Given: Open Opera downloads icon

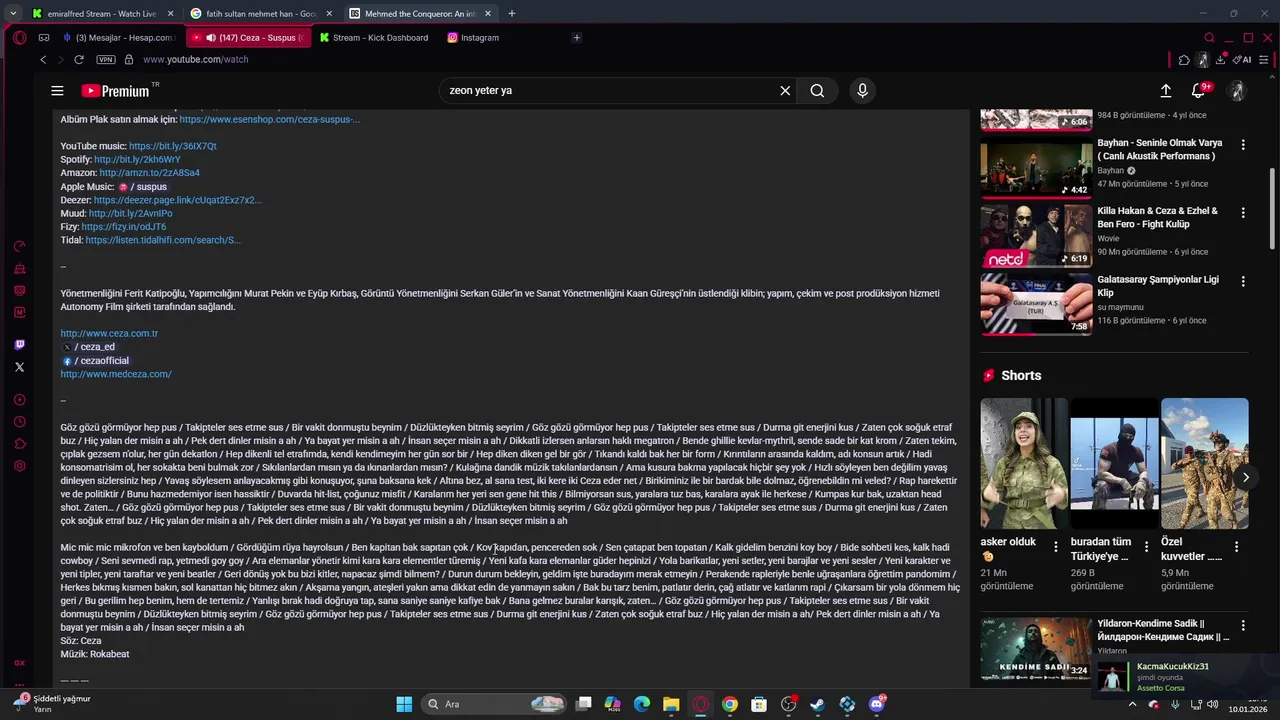Looking at the screenshot, I should click(1221, 60).
